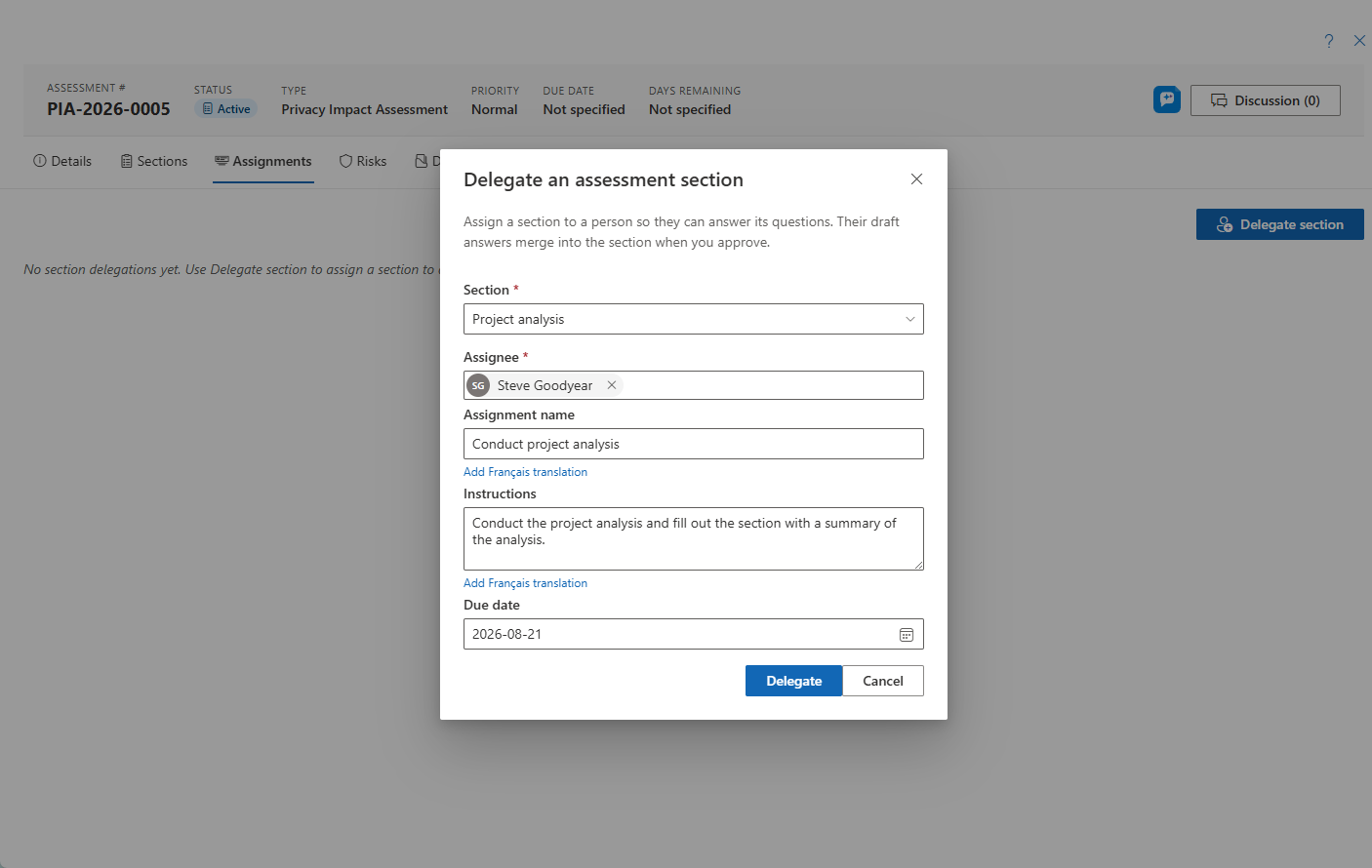Click the 'No section delegations yet' message

pos(231,269)
